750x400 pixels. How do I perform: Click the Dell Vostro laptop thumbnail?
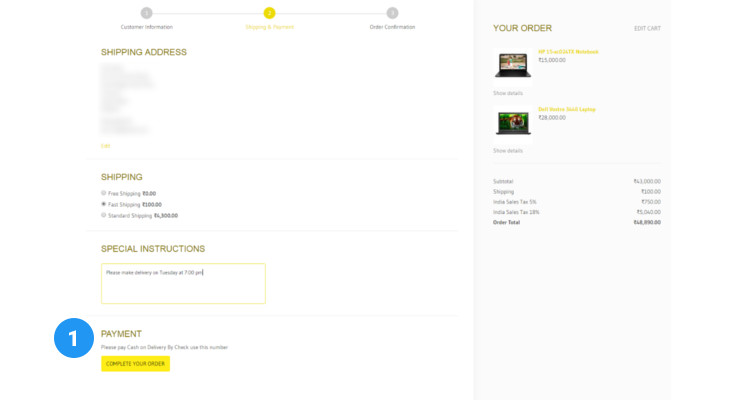click(x=513, y=123)
